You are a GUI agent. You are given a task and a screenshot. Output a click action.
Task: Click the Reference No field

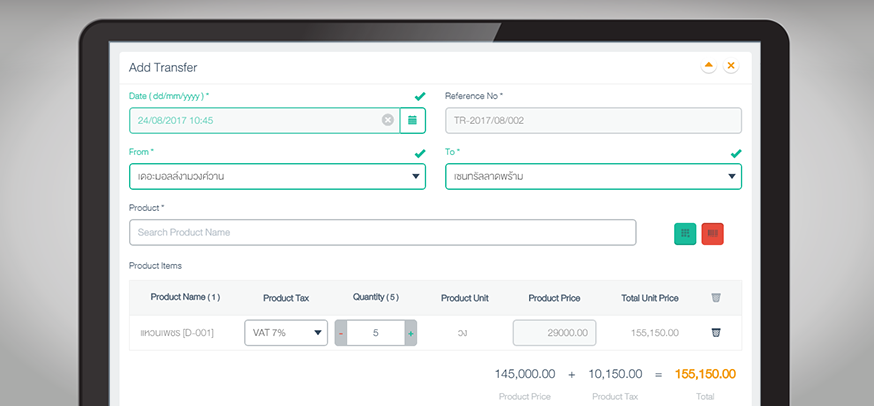[x=593, y=120]
